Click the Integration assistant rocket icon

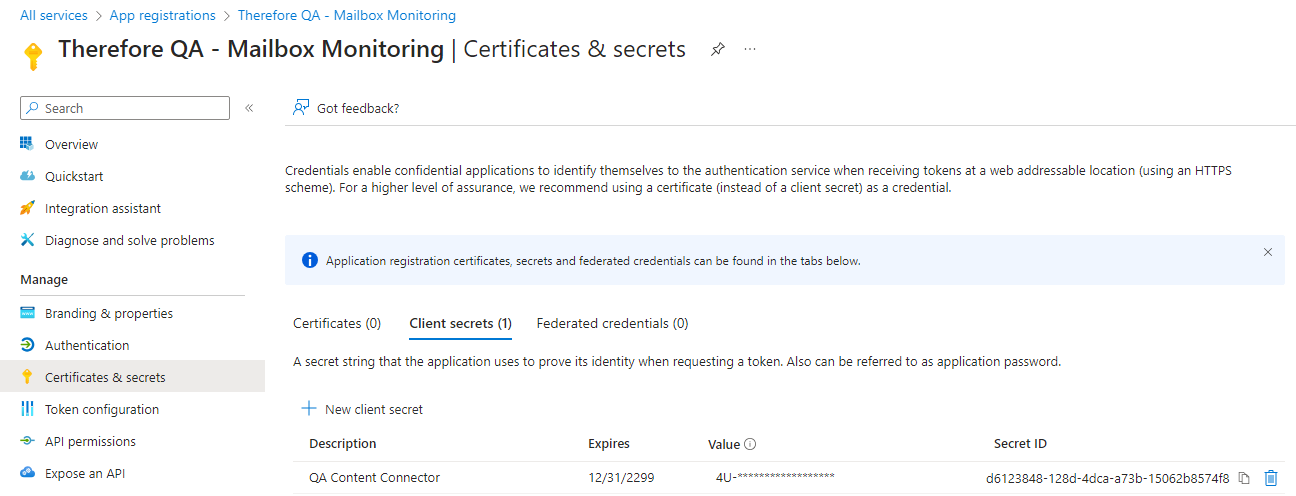(x=28, y=208)
